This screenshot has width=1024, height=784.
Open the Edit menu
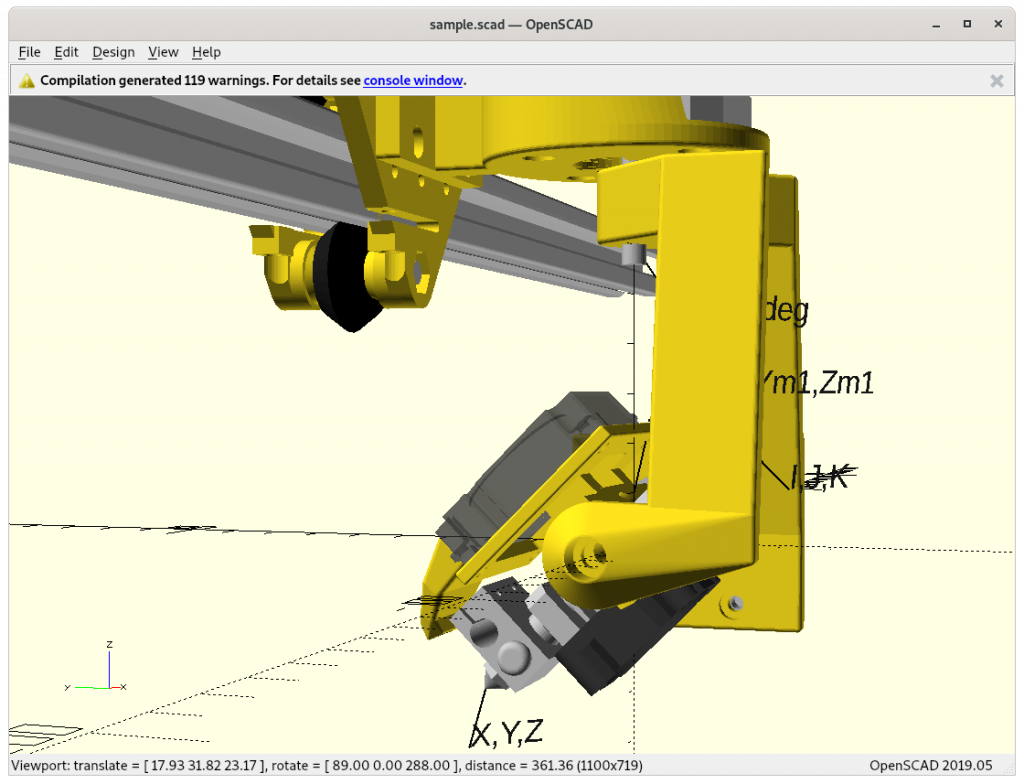coord(66,52)
